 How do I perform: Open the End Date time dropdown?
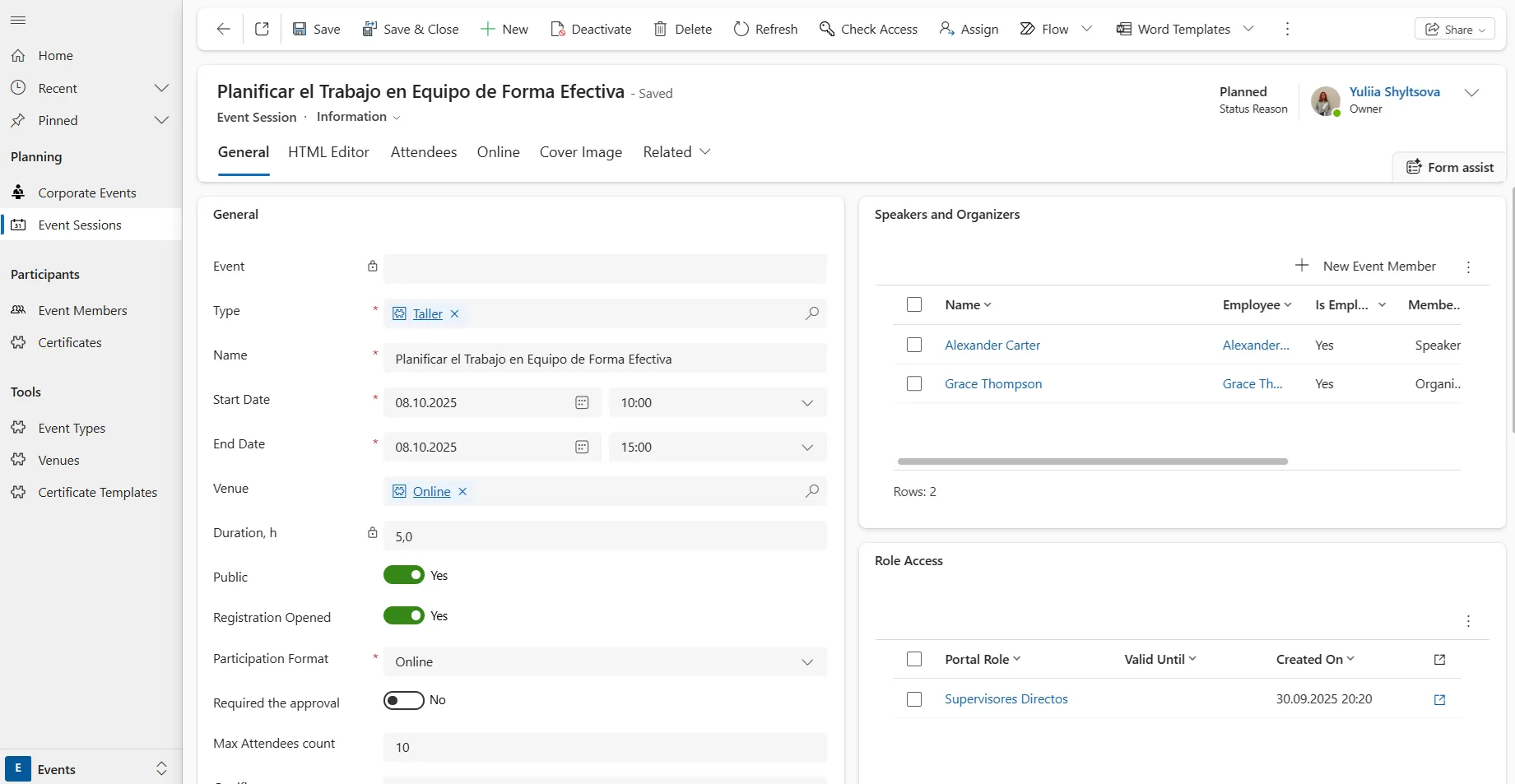coord(806,447)
